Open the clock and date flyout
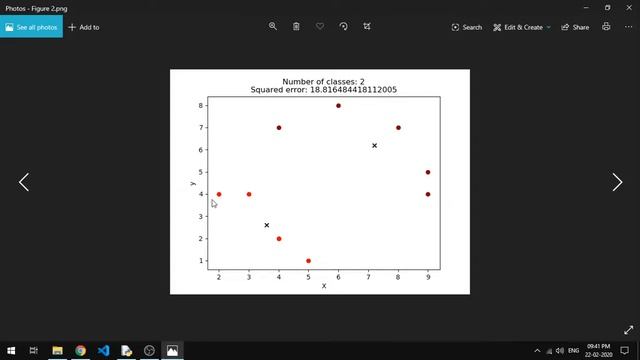 [598, 351]
